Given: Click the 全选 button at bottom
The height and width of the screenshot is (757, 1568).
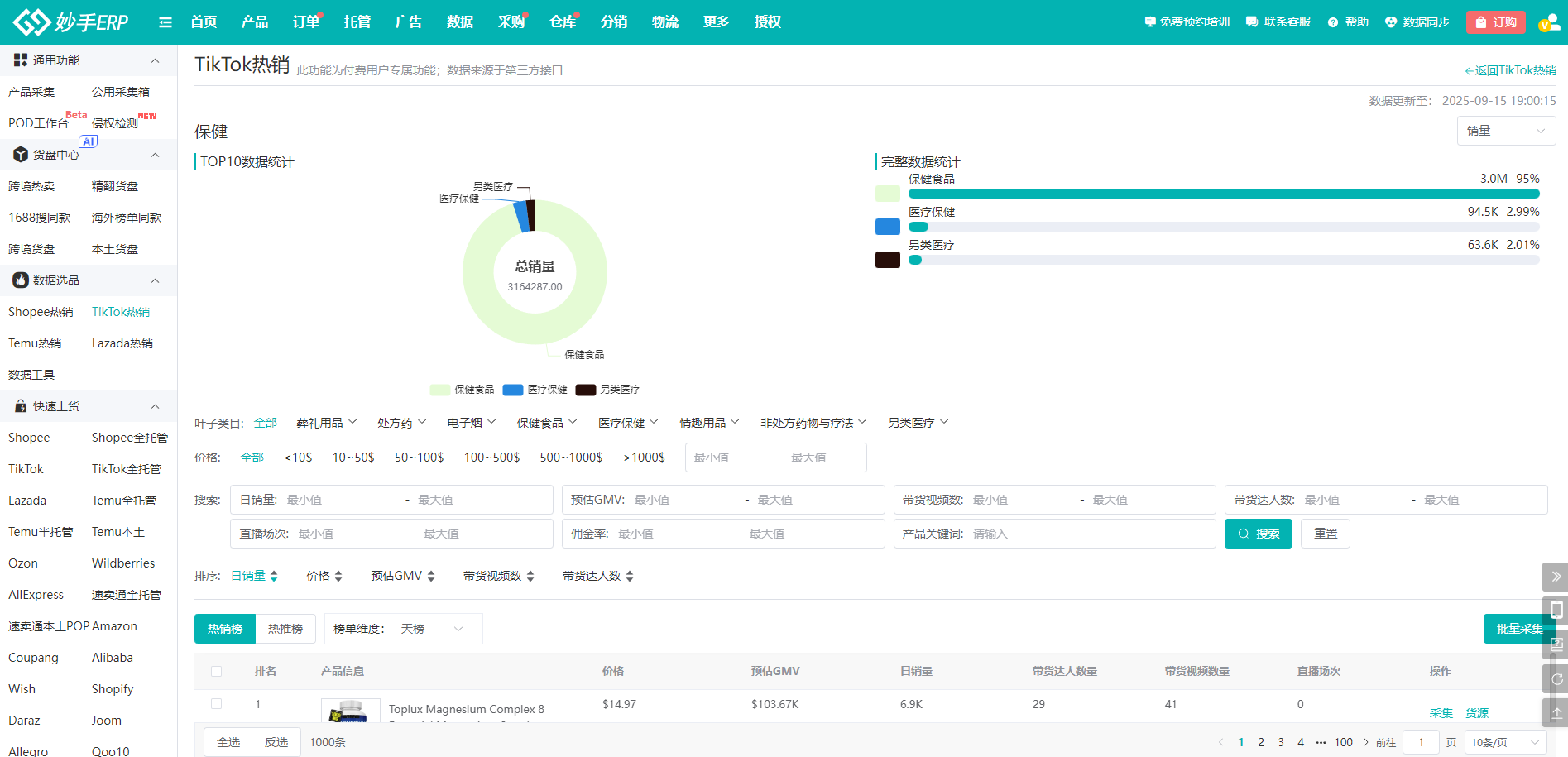Looking at the screenshot, I should tap(229, 742).
